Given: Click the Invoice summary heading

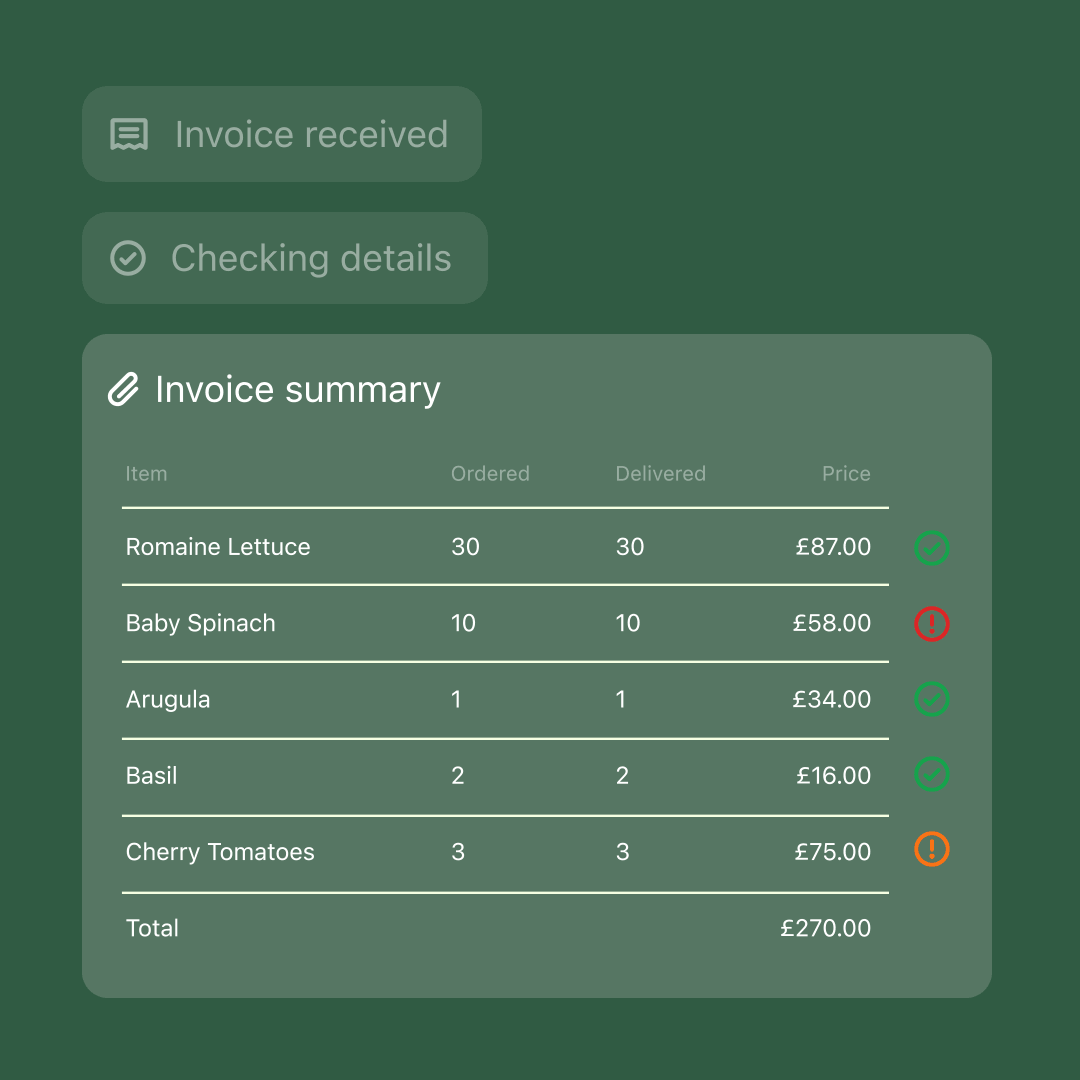Looking at the screenshot, I should (x=298, y=390).
